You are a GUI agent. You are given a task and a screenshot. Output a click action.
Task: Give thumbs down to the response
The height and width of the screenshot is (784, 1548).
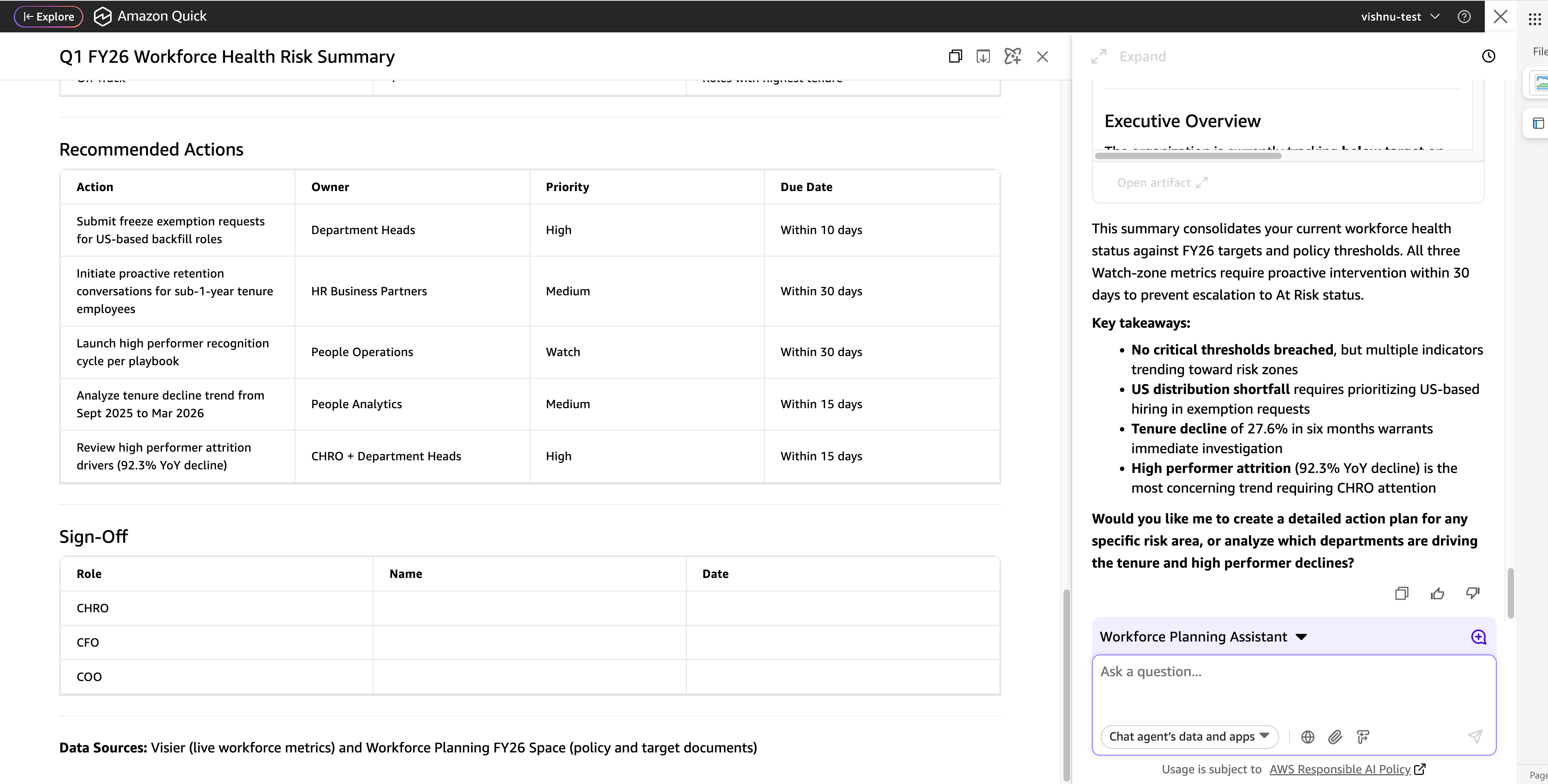pos(1472,594)
